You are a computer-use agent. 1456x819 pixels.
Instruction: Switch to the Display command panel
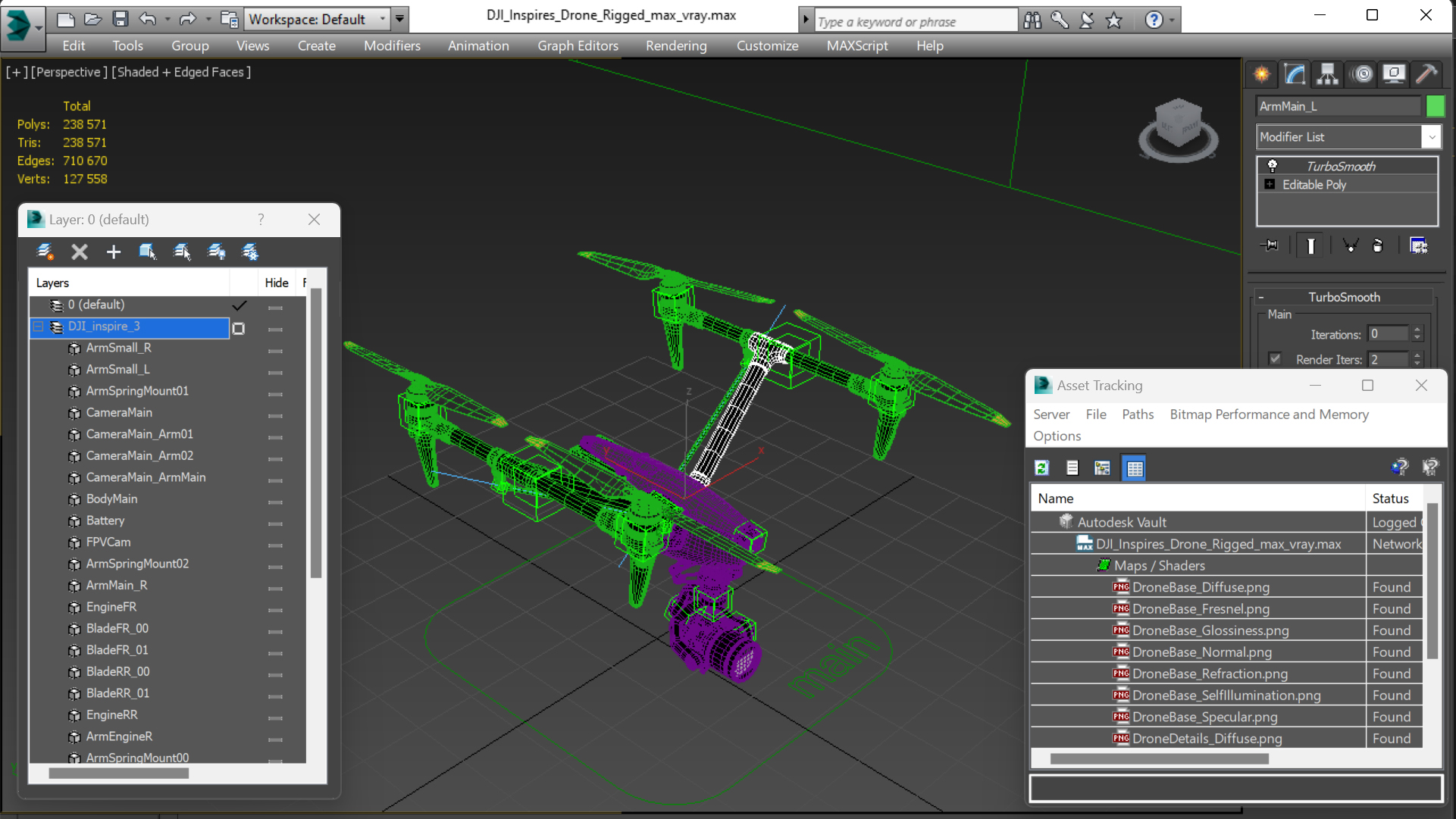pos(1394,74)
